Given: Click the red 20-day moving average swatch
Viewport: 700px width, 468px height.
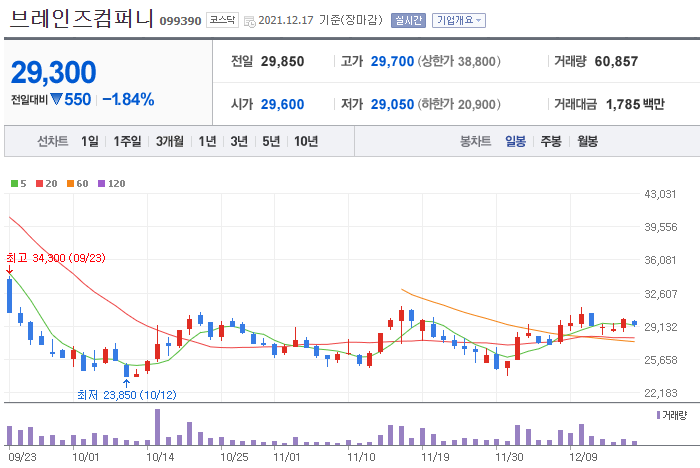Looking at the screenshot, I should [39, 184].
